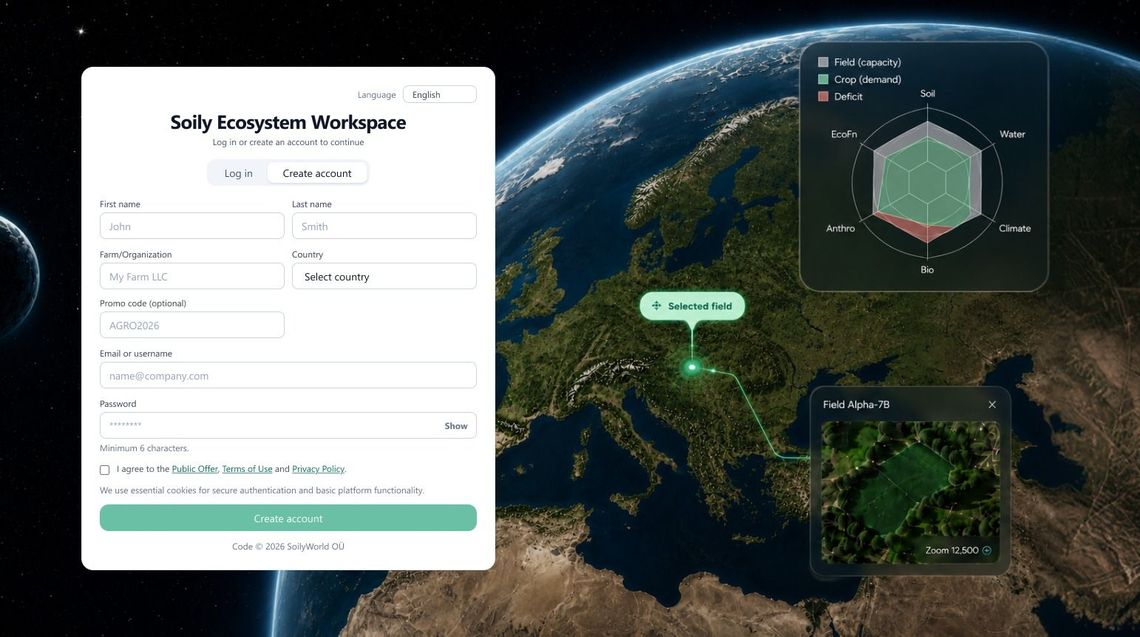Open the Public Offer link
This screenshot has height=637, width=1140.
[x=195, y=469]
